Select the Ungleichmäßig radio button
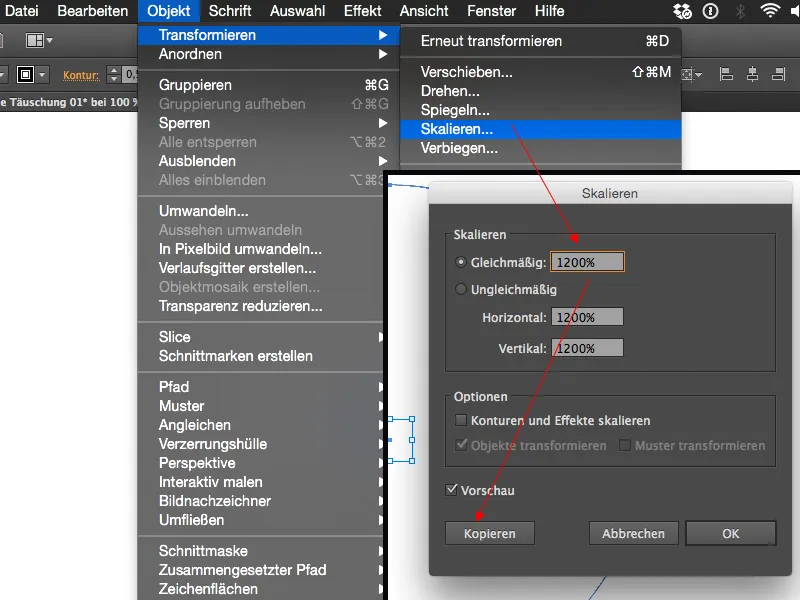This screenshot has width=800, height=600. pos(461,289)
